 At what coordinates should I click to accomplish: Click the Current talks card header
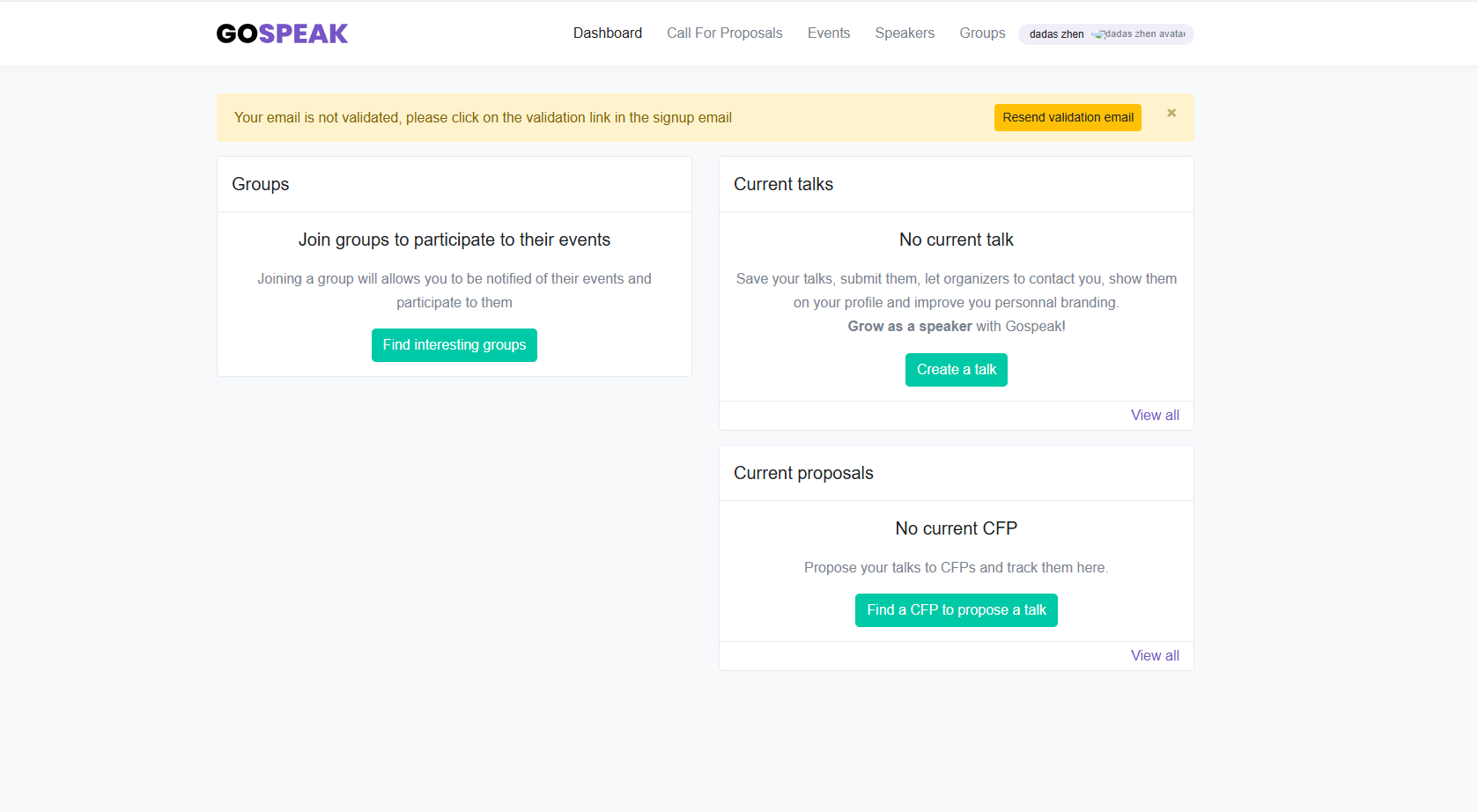957,184
